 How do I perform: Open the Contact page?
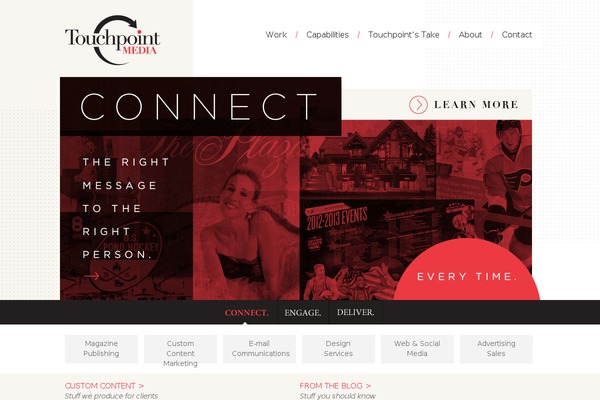tap(517, 35)
